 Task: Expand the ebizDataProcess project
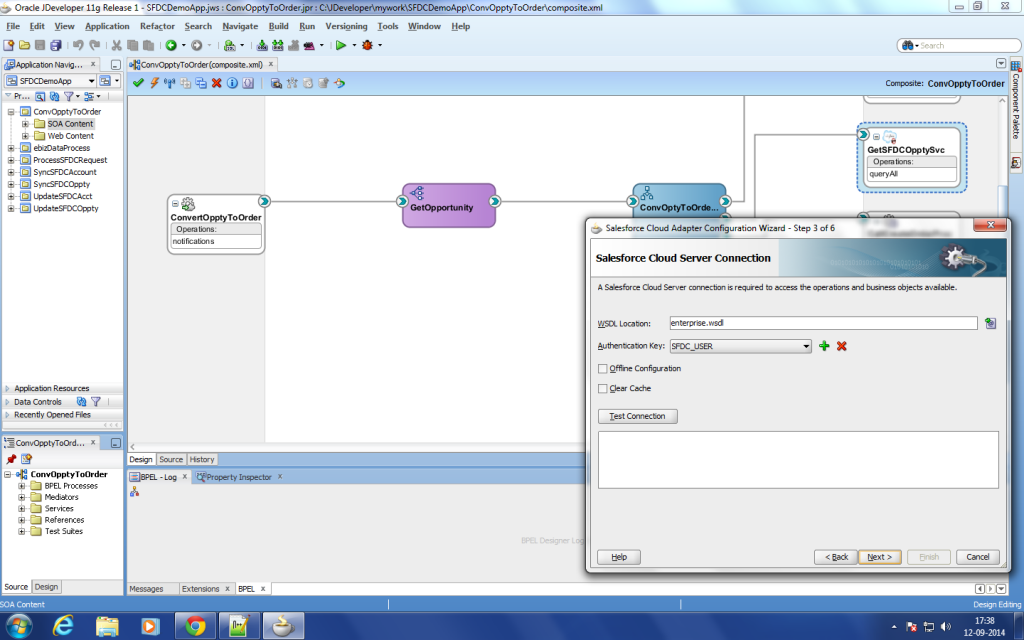(x=11, y=148)
